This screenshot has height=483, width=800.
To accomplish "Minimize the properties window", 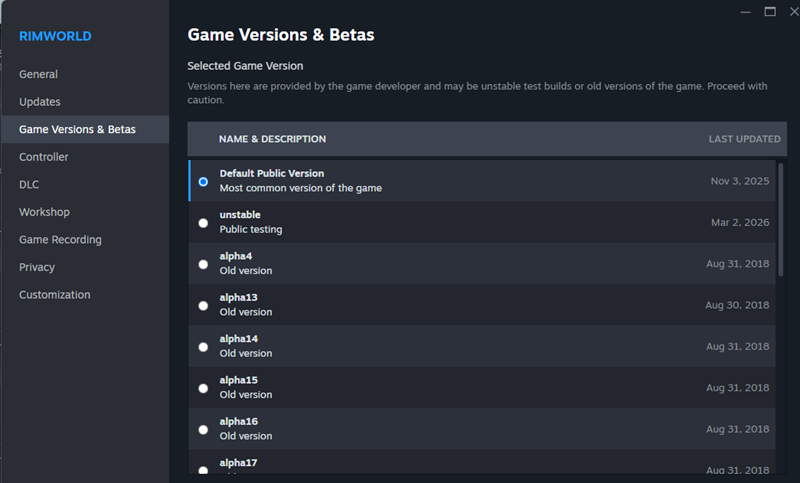I will click(745, 12).
